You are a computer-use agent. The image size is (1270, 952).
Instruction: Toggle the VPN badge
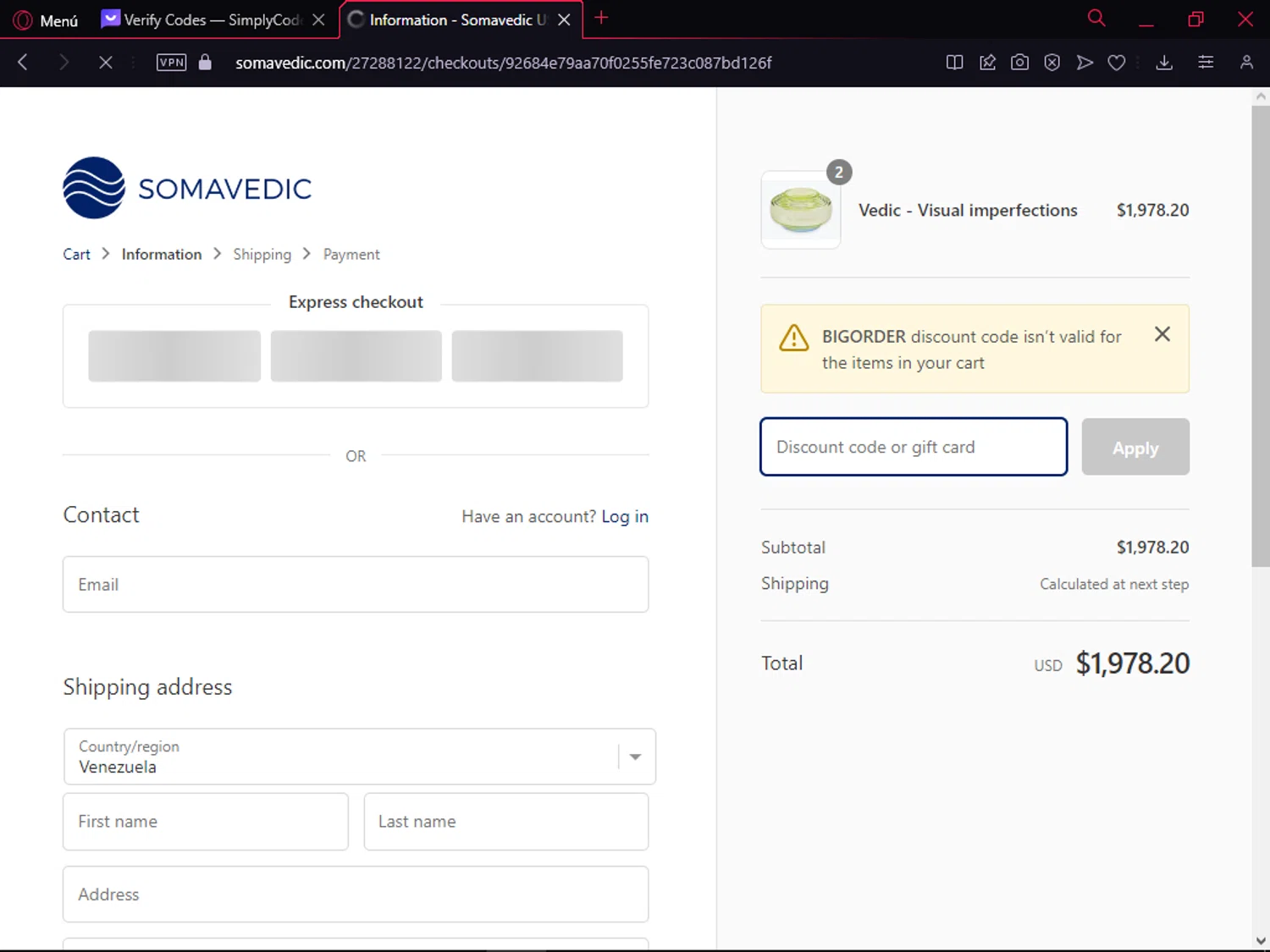click(171, 62)
